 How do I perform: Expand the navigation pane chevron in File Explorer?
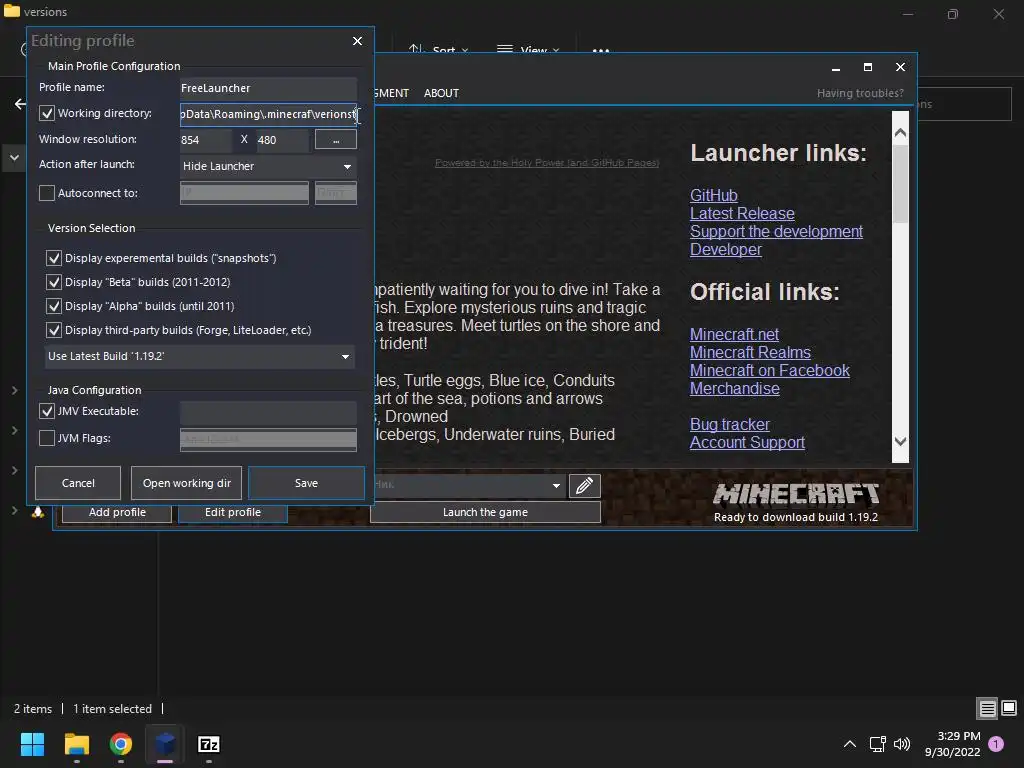click(x=14, y=158)
